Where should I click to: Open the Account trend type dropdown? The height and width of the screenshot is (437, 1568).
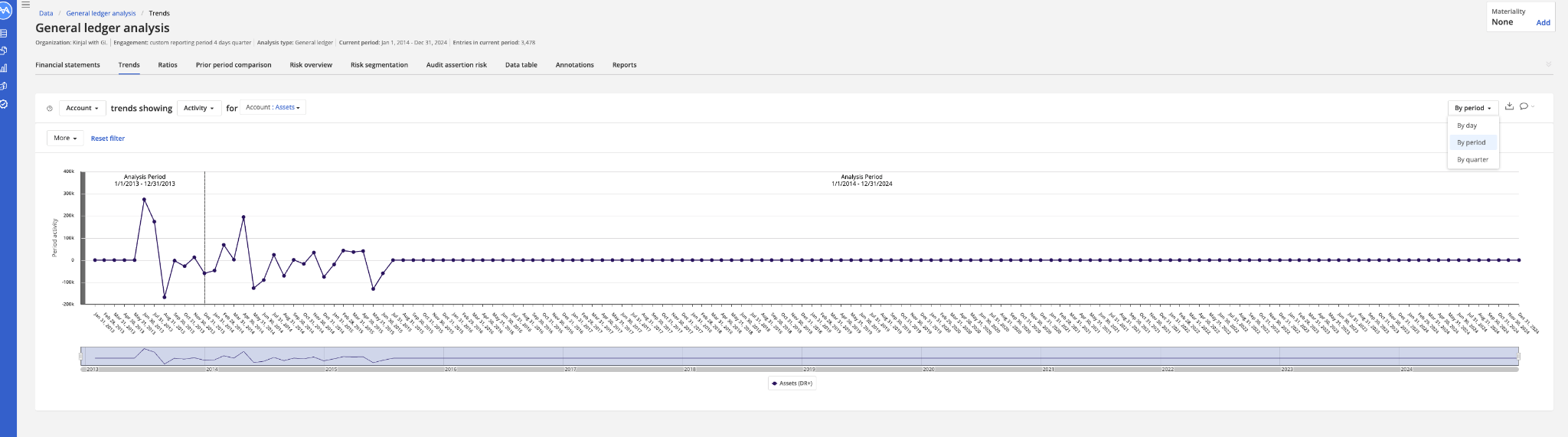point(82,108)
